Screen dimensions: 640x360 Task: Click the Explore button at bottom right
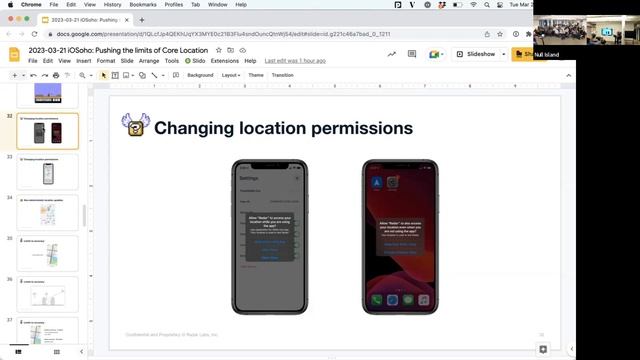(x=543, y=349)
